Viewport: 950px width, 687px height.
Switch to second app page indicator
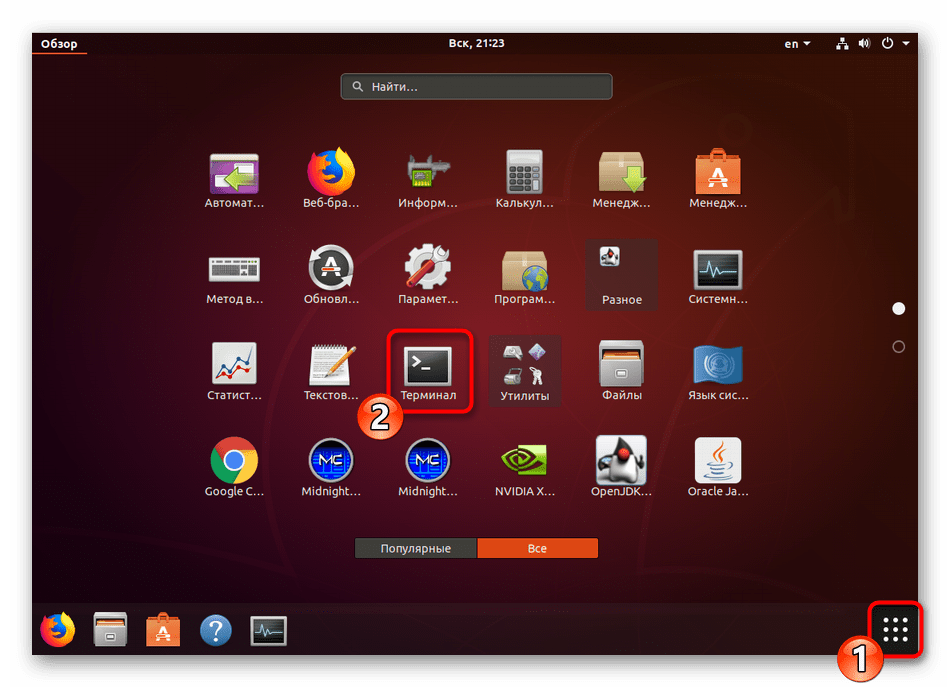pyautogui.click(x=898, y=347)
